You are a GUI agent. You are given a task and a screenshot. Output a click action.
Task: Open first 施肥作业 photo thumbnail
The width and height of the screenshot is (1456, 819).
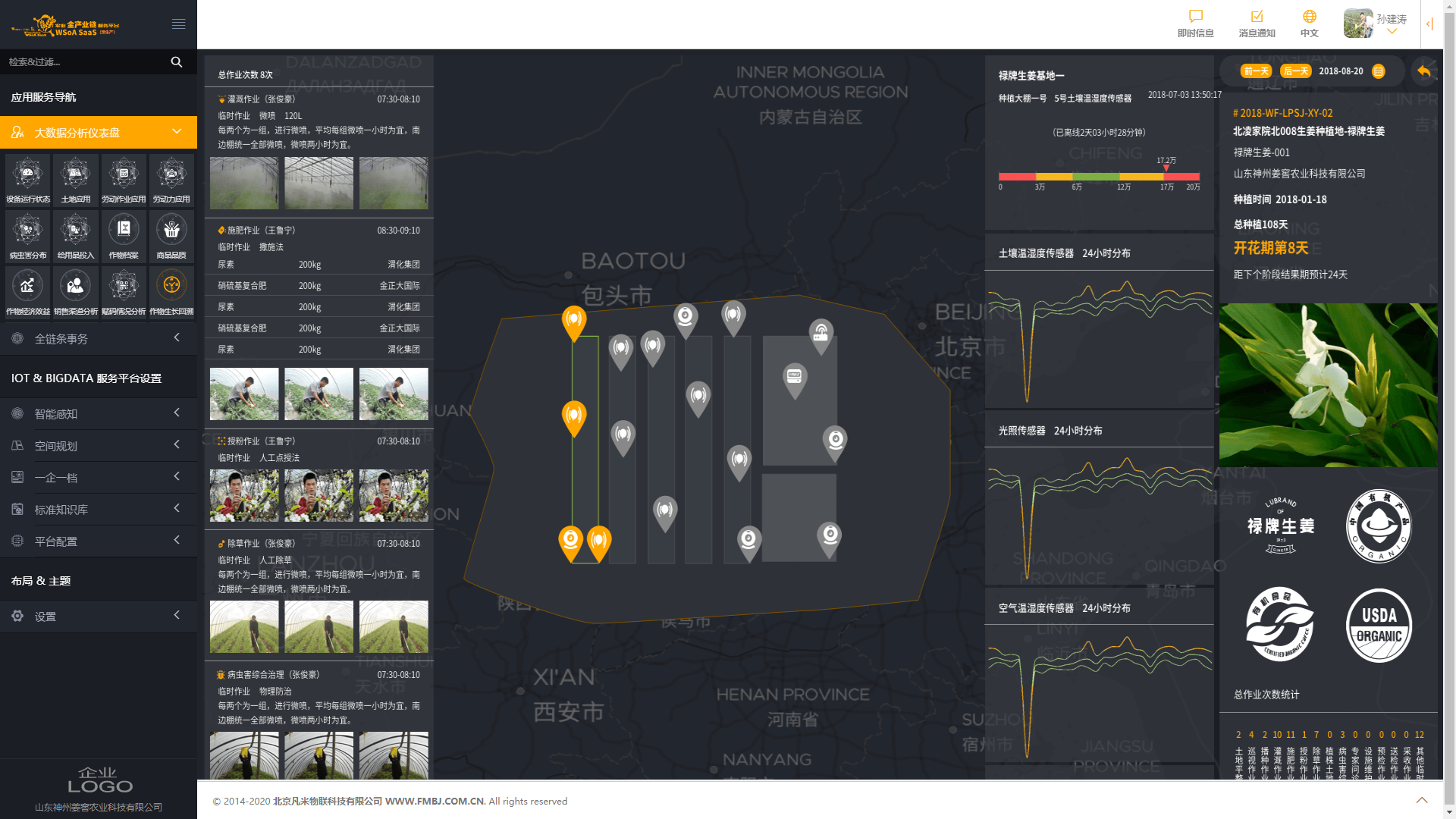pos(244,394)
